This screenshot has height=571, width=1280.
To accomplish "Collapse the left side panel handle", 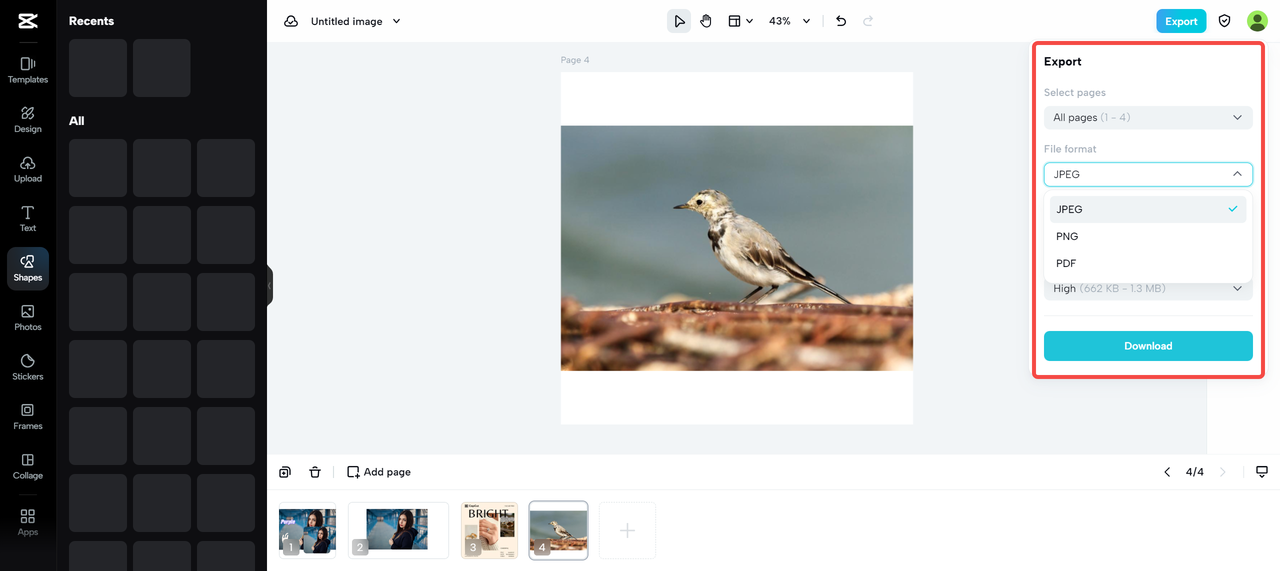I will tap(270, 286).
